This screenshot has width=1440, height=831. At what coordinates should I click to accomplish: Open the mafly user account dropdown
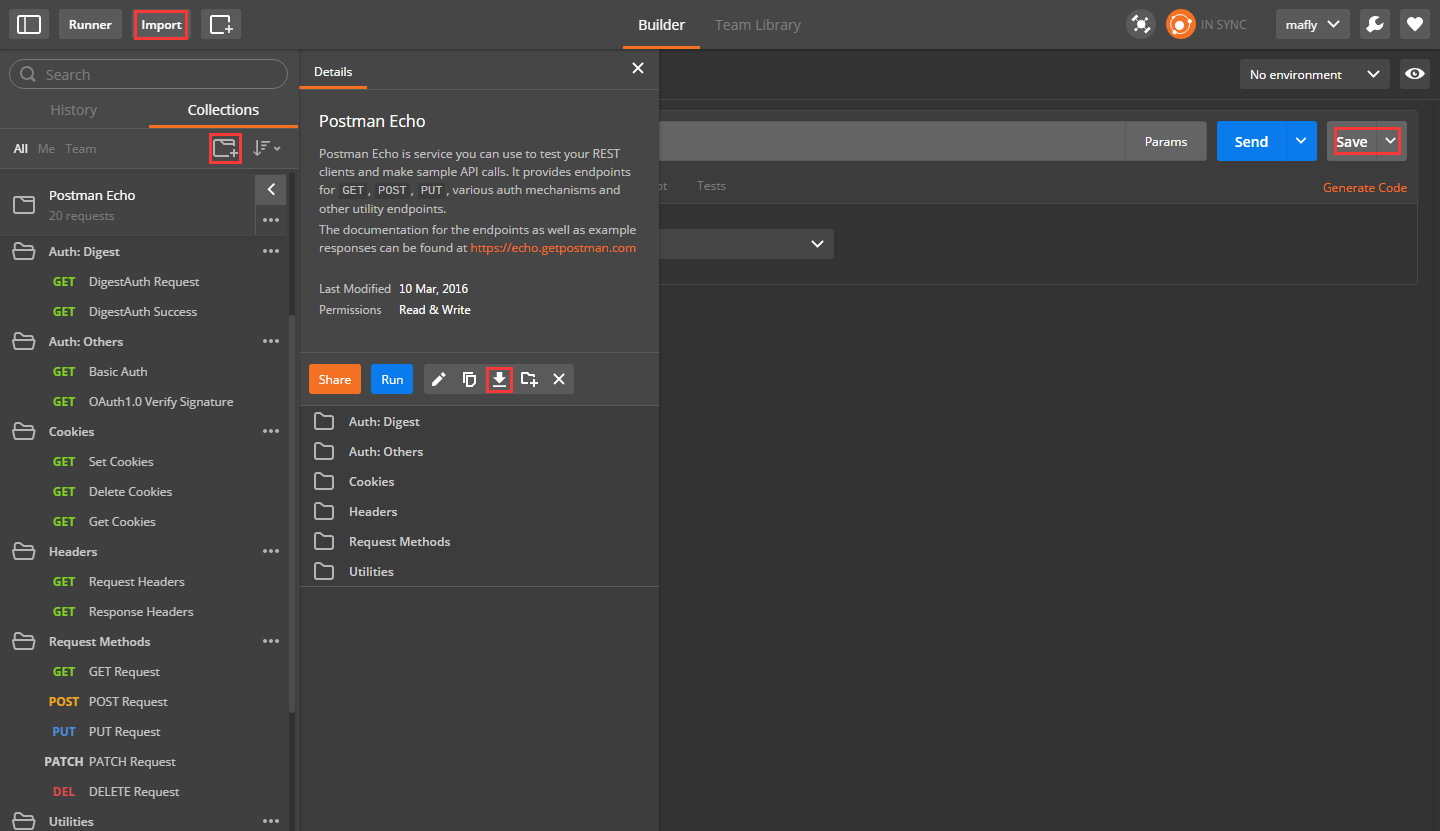point(1312,25)
